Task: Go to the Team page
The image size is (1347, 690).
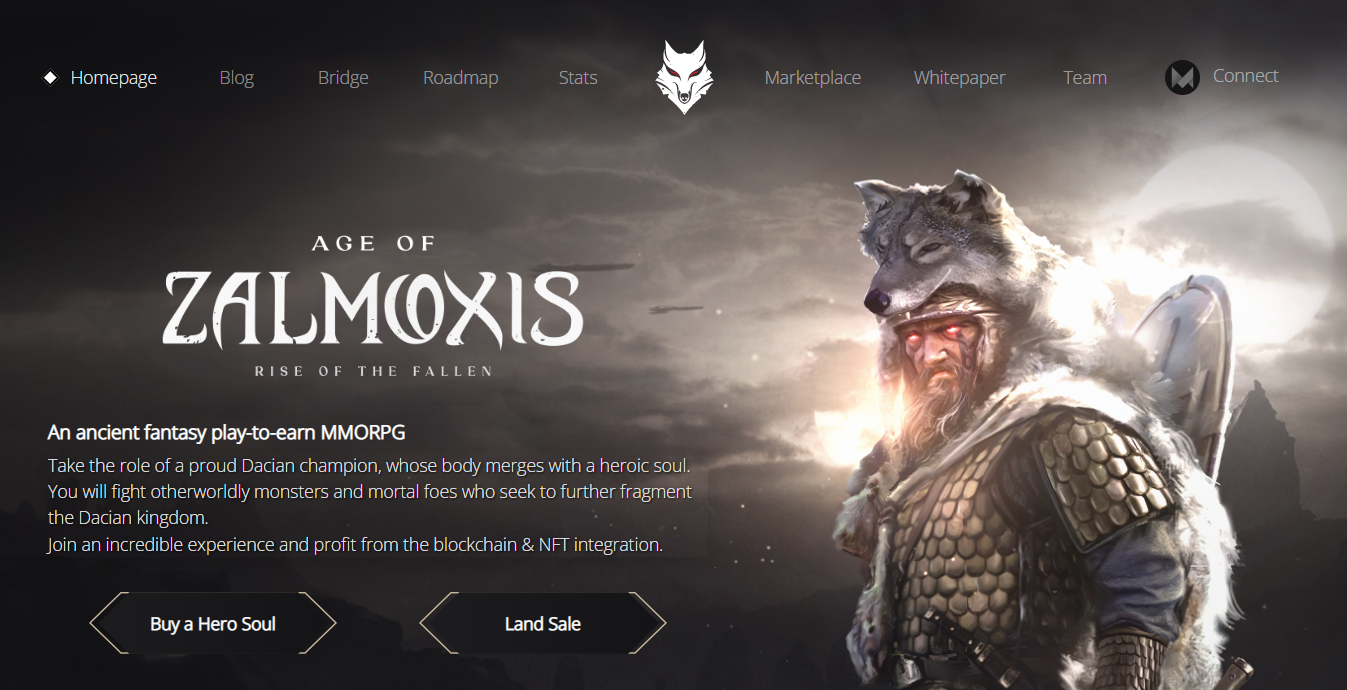Action: pos(1085,77)
